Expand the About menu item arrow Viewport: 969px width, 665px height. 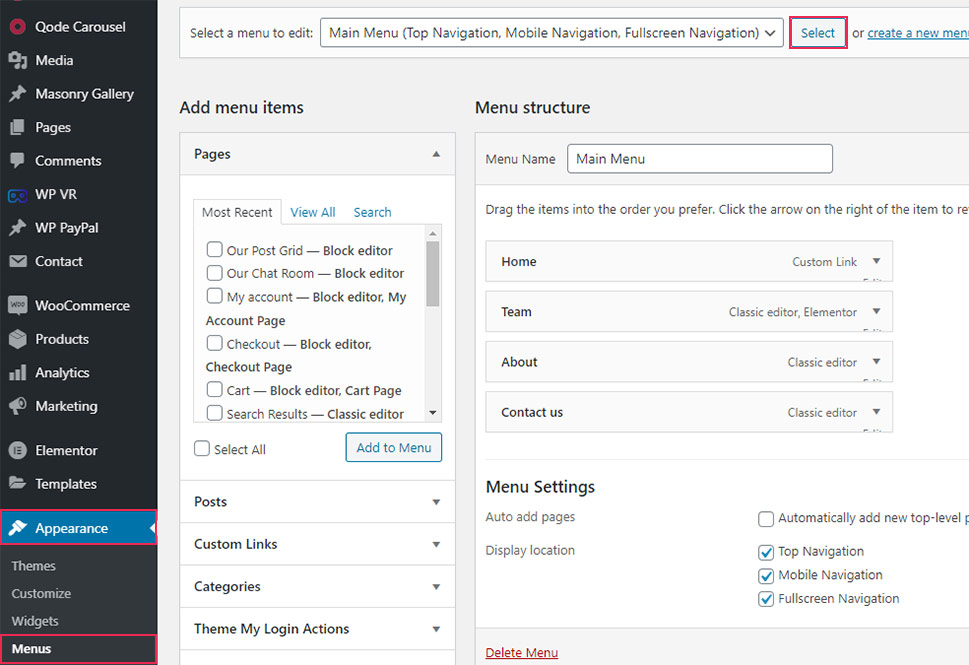876,361
